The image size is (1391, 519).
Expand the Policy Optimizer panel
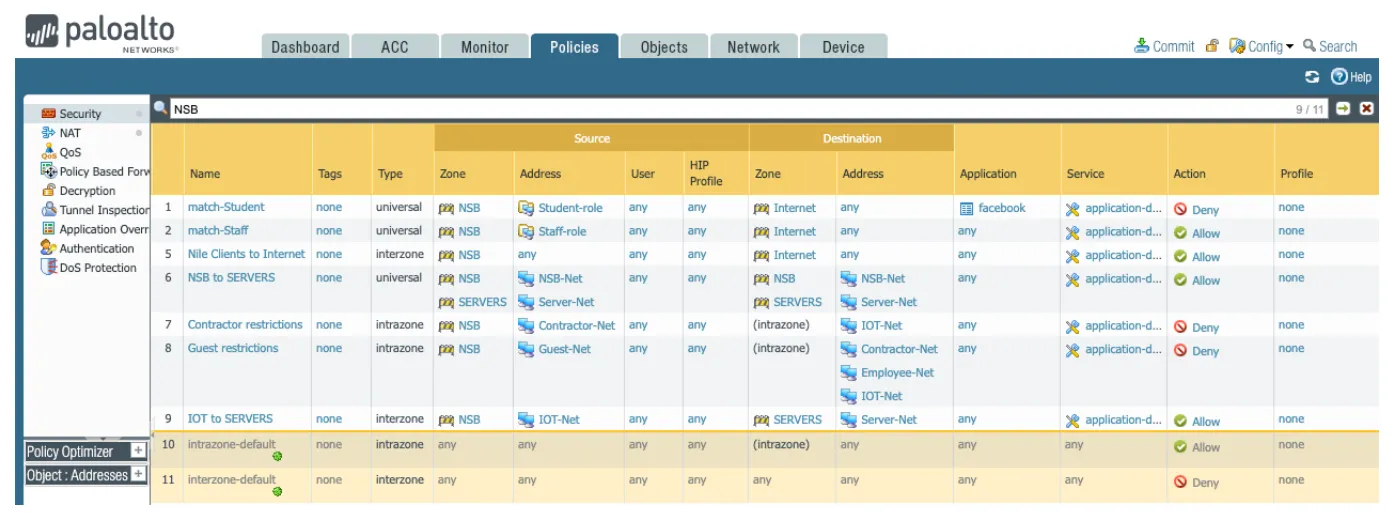pyautogui.click(x=139, y=451)
